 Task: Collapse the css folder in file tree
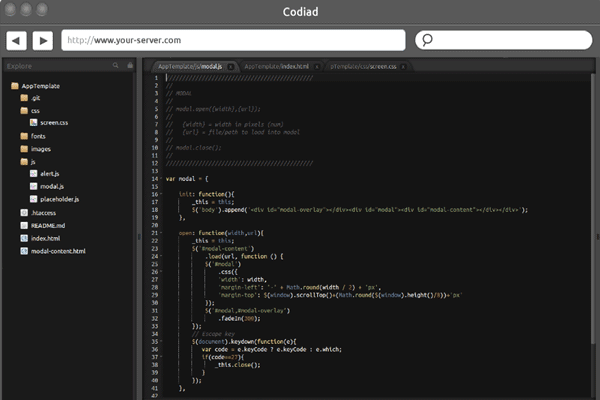(x=34, y=110)
